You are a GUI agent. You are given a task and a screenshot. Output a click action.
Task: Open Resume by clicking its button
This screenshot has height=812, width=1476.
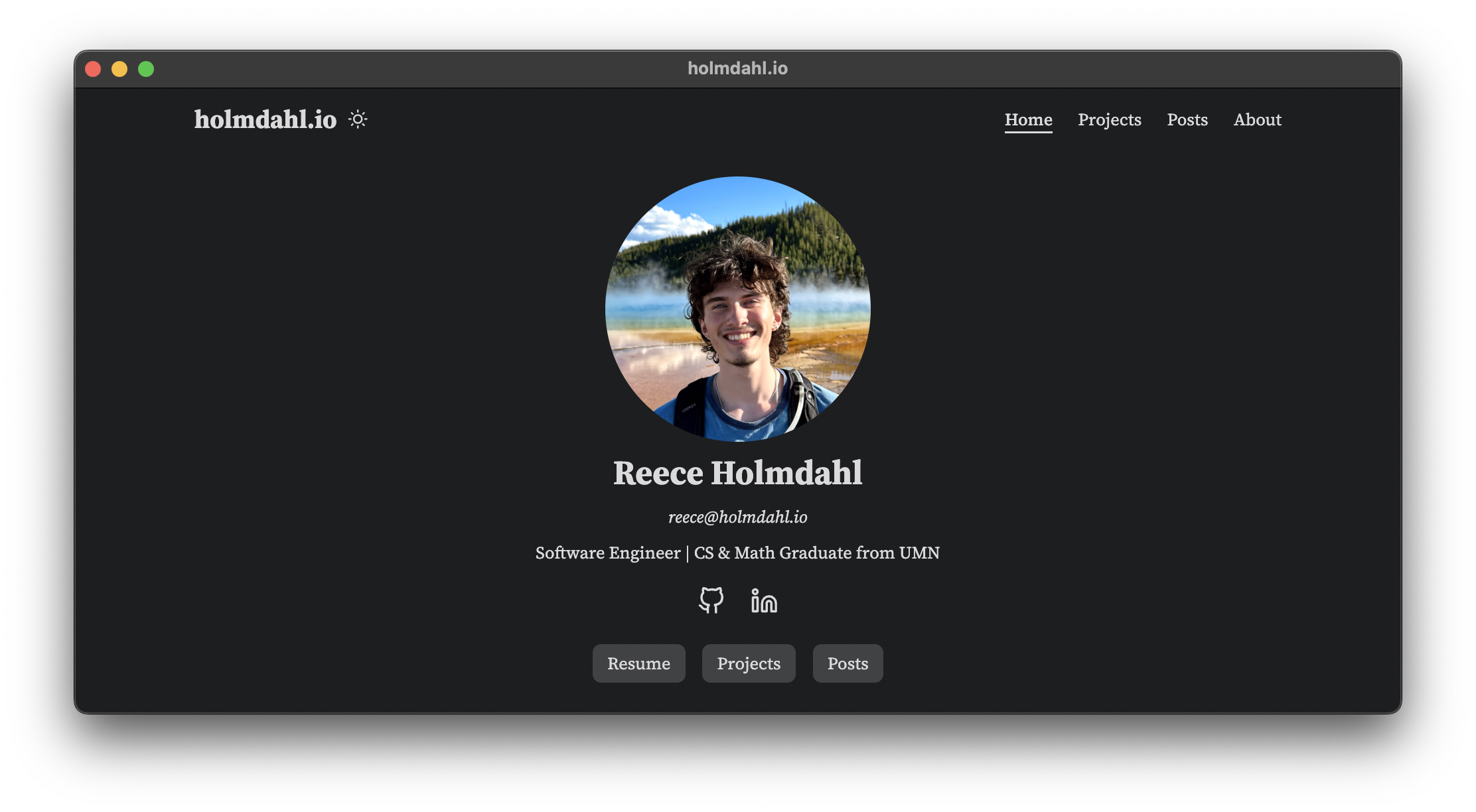tap(639, 663)
